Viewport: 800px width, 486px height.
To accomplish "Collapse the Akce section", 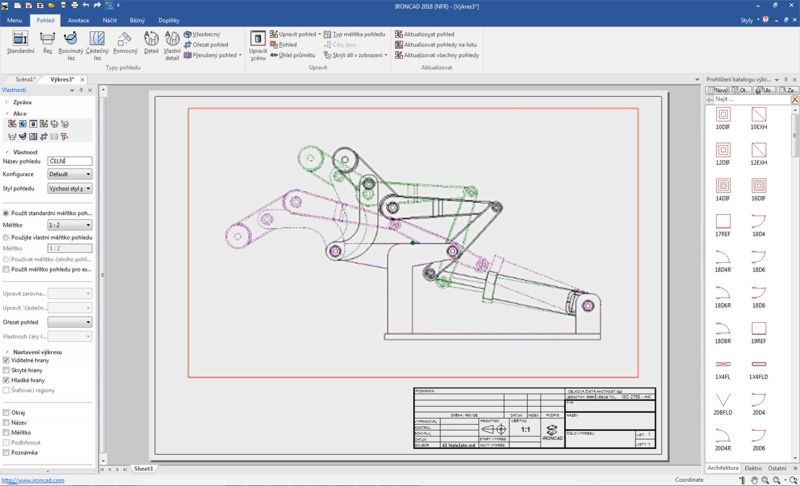I will (x=7, y=113).
